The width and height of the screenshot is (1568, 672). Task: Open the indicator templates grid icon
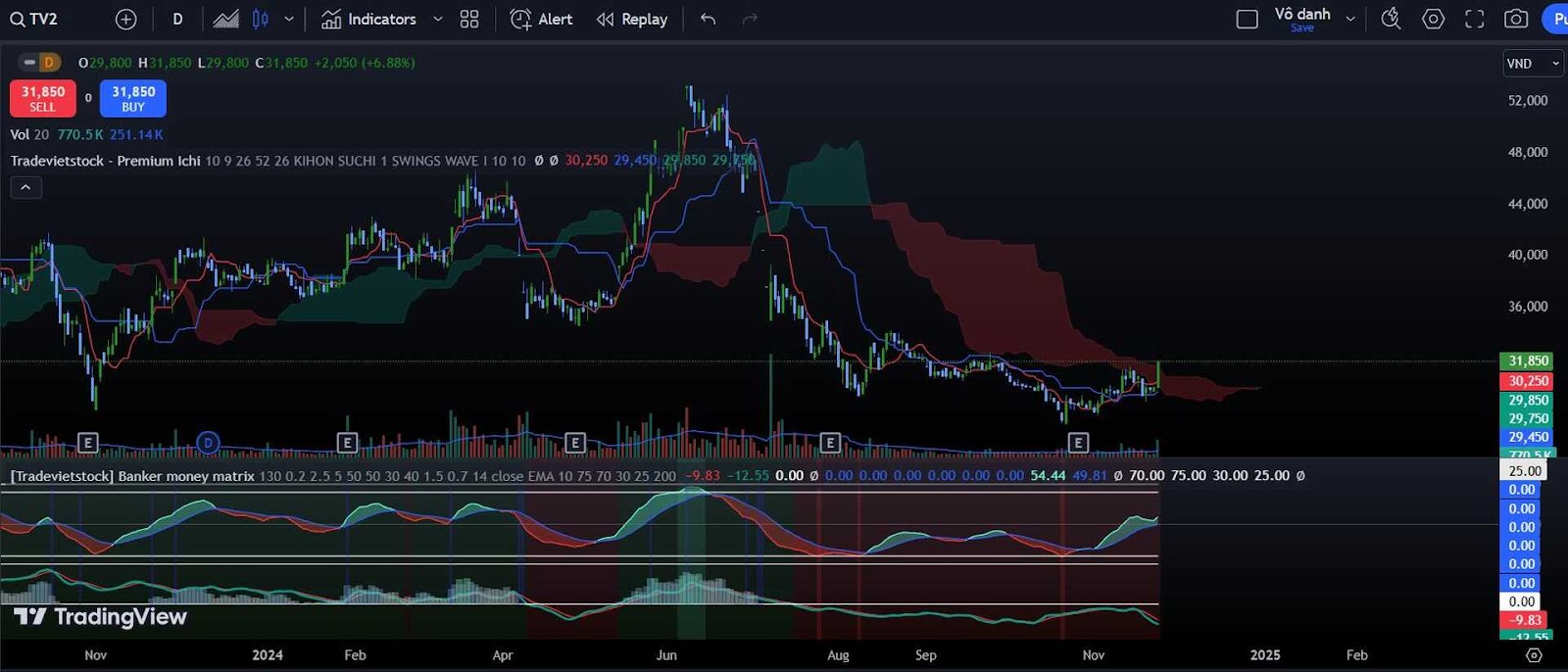(x=469, y=19)
